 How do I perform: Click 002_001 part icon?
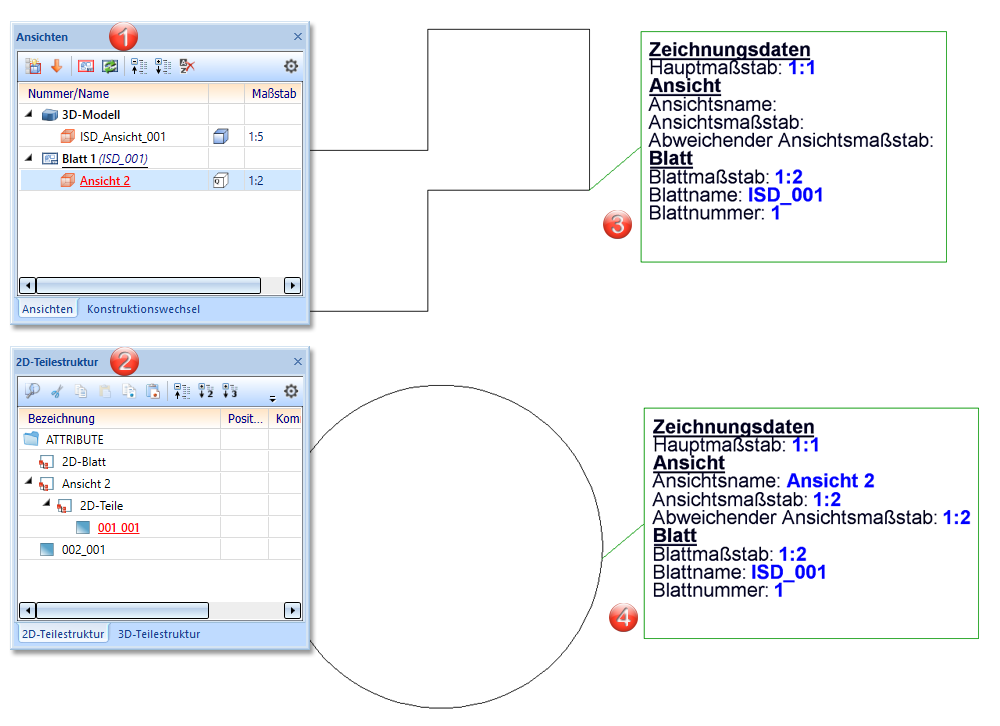47,549
